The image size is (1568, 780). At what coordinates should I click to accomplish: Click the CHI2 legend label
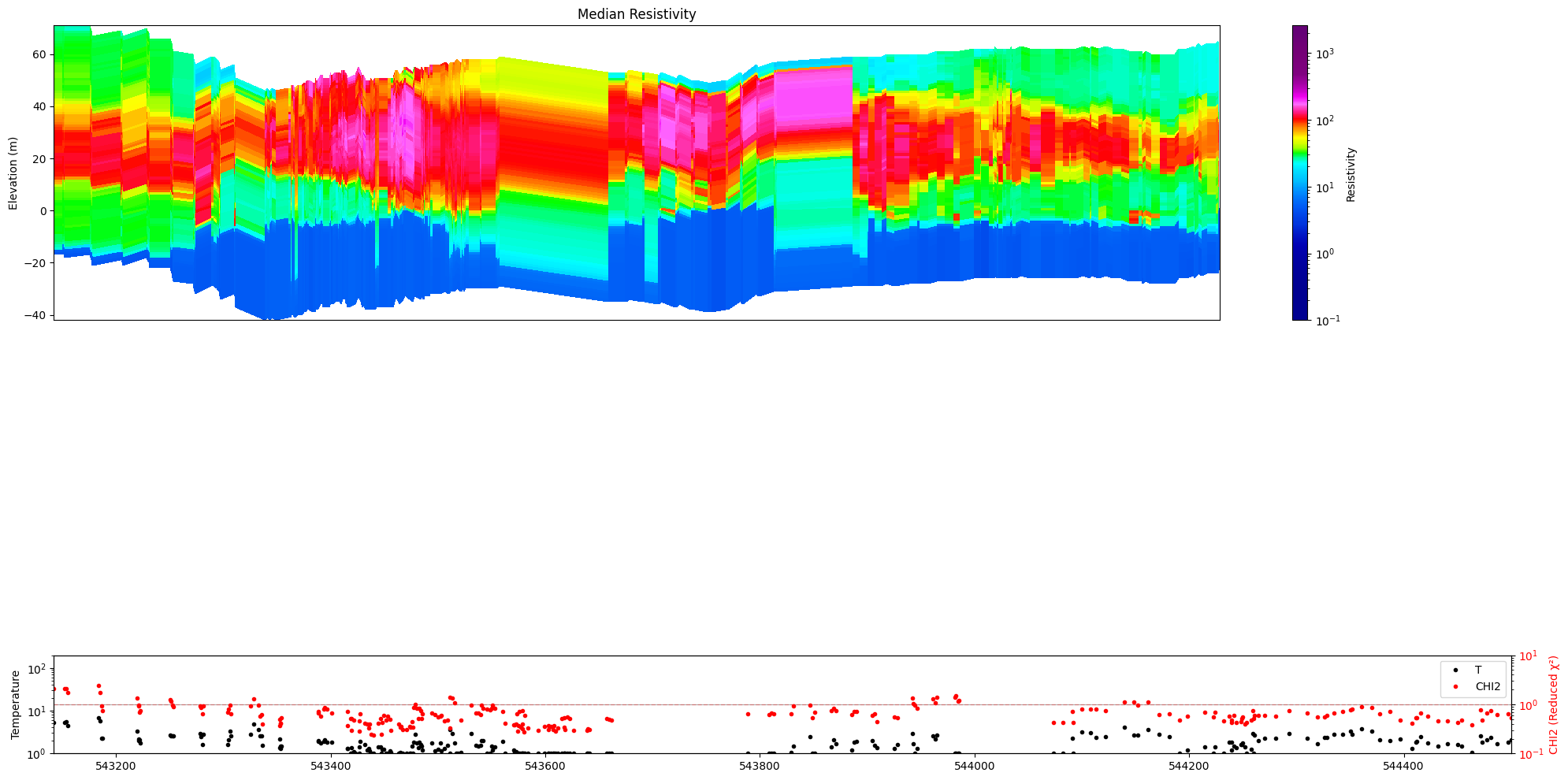pos(1488,686)
